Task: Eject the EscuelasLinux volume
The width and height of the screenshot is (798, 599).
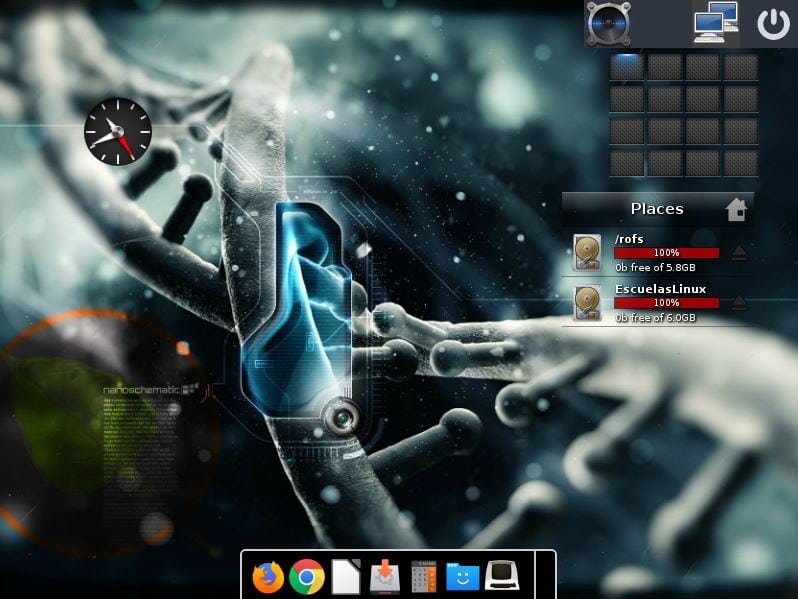Action: pyautogui.click(x=739, y=303)
